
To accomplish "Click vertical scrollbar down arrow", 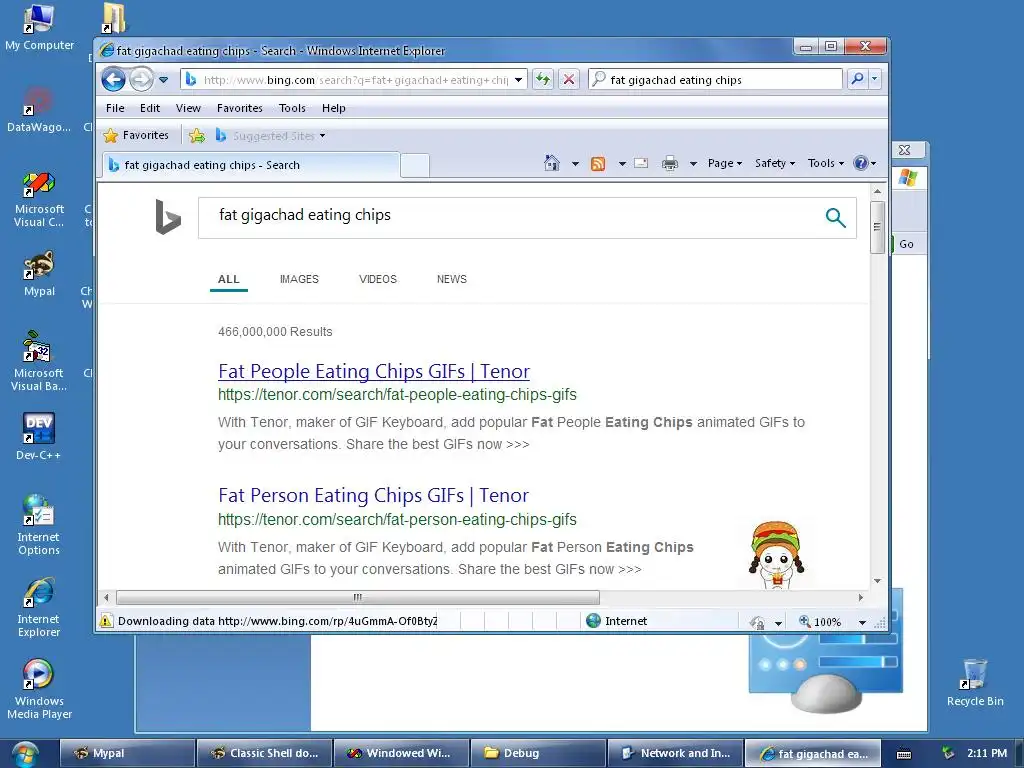I will (877, 581).
